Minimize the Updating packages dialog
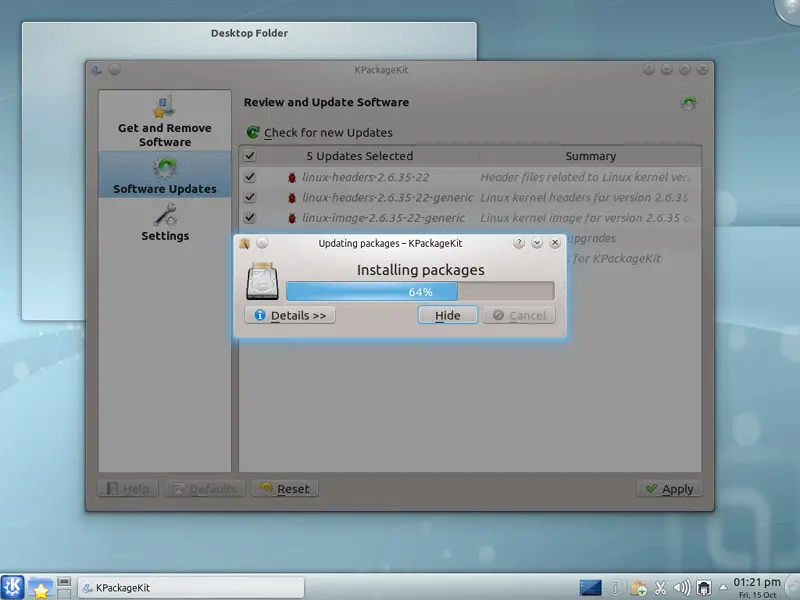The width and height of the screenshot is (800, 600). (537, 243)
